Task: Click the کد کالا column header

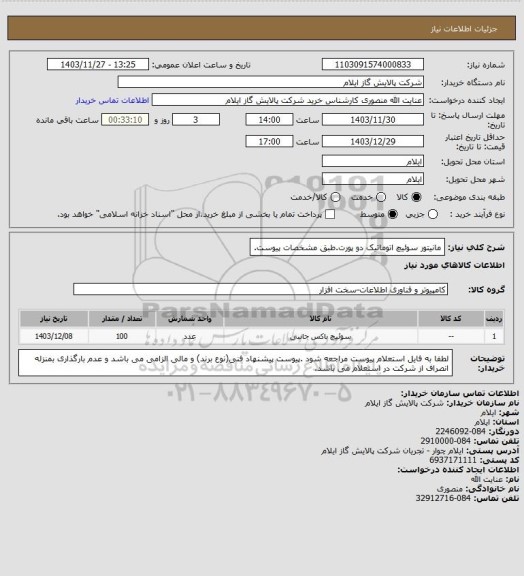Action: coord(451,318)
